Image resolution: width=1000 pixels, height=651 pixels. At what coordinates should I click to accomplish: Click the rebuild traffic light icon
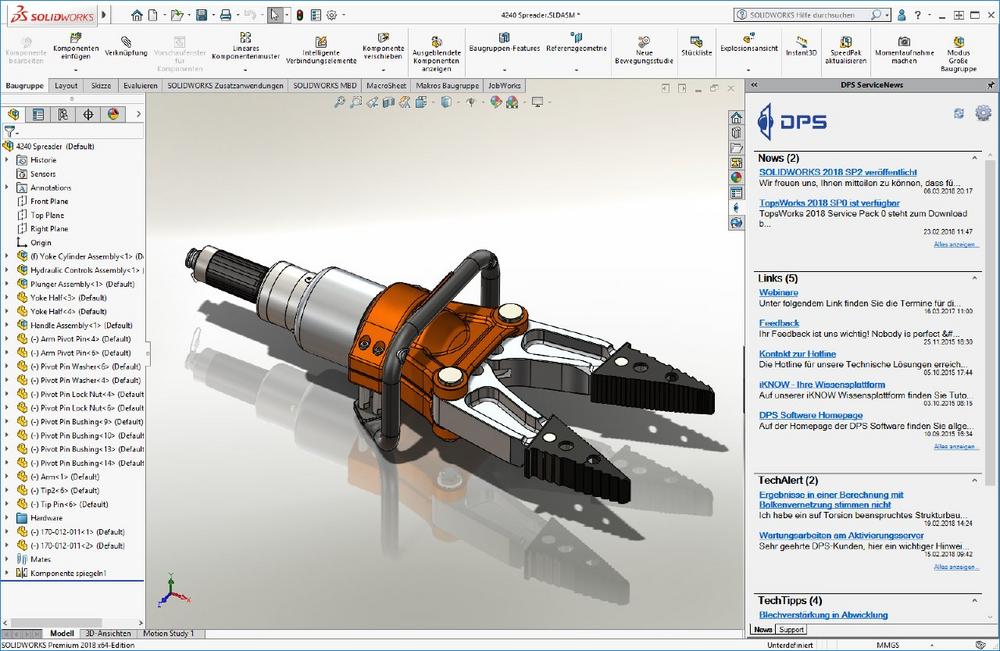[x=300, y=15]
